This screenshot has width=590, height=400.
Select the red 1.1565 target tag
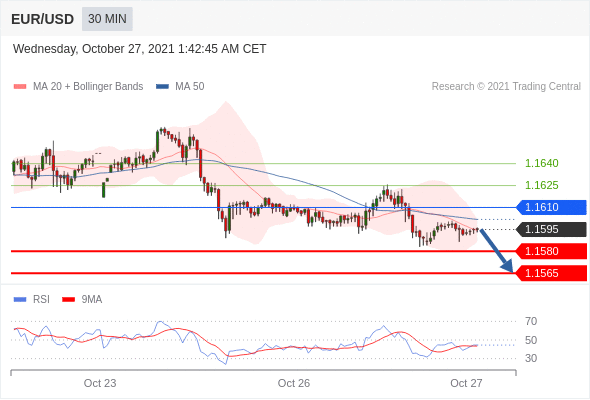pyautogui.click(x=551, y=273)
